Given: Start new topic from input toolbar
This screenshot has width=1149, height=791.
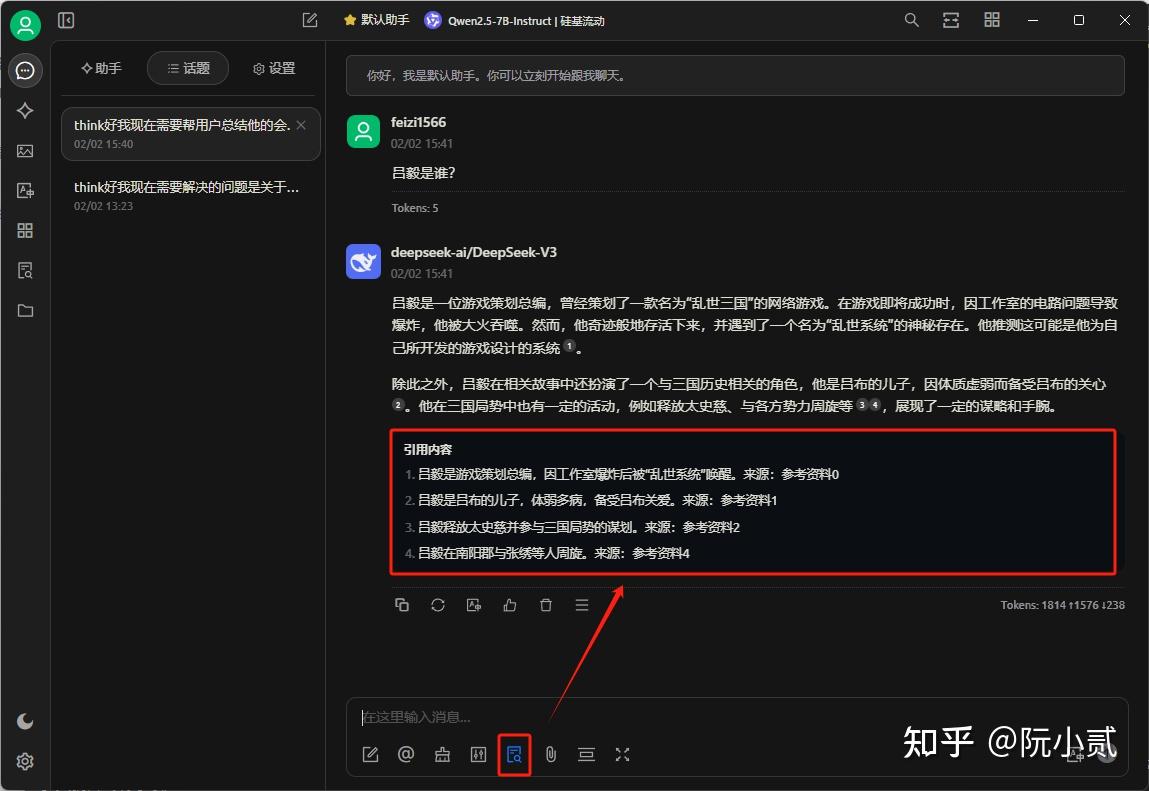Looking at the screenshot, I should [371, 754].
